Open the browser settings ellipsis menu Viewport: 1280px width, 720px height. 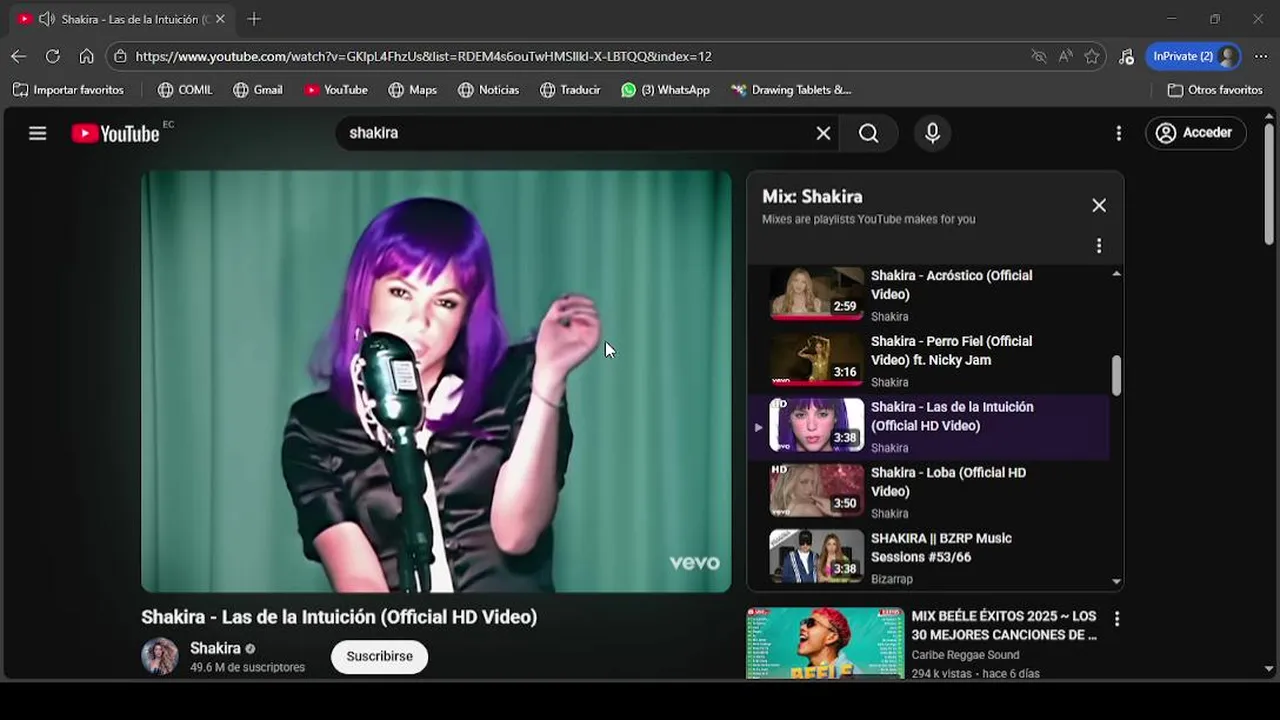click(1260, 56)
